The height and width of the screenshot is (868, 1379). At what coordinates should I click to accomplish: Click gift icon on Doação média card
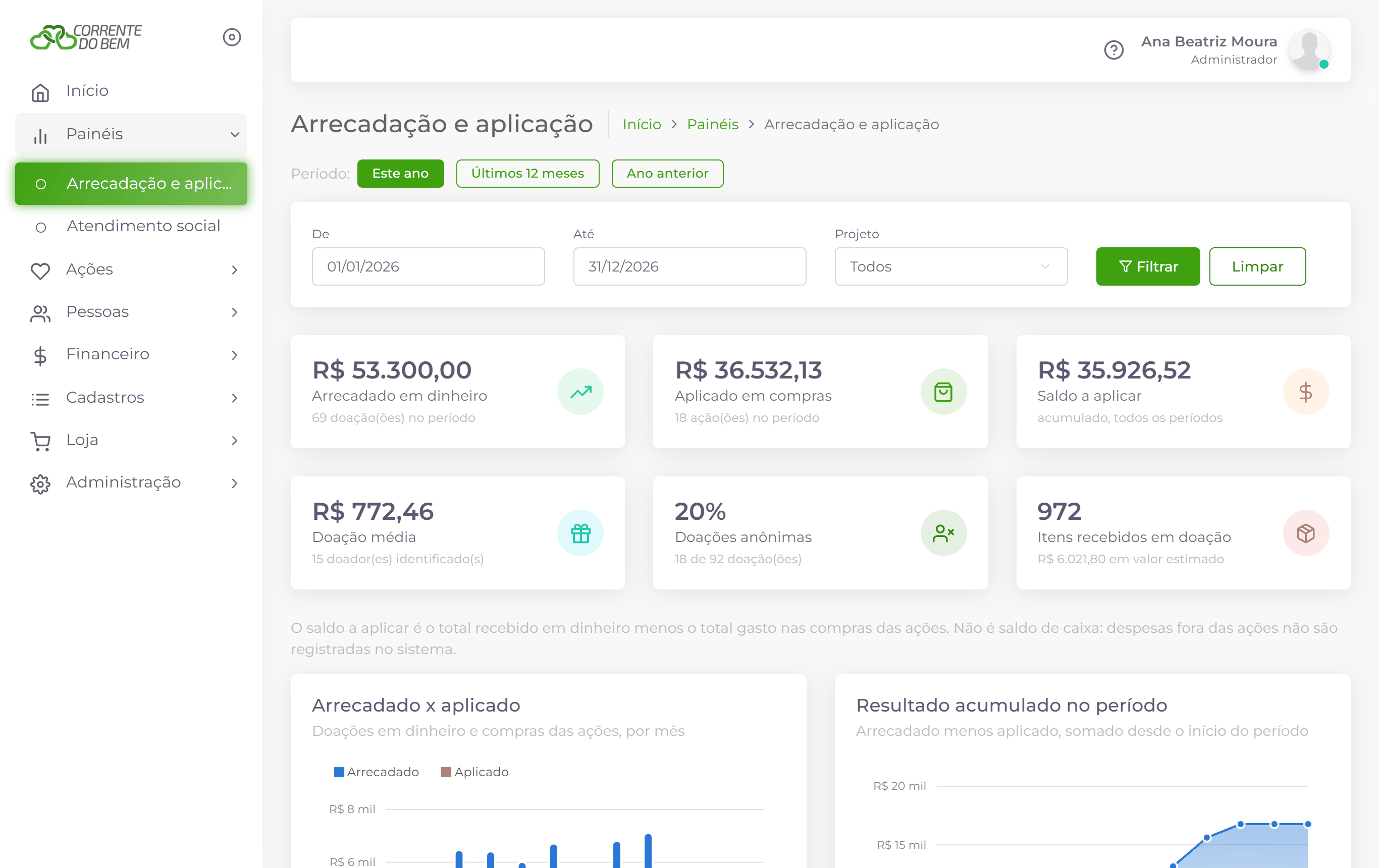(580, 533)
